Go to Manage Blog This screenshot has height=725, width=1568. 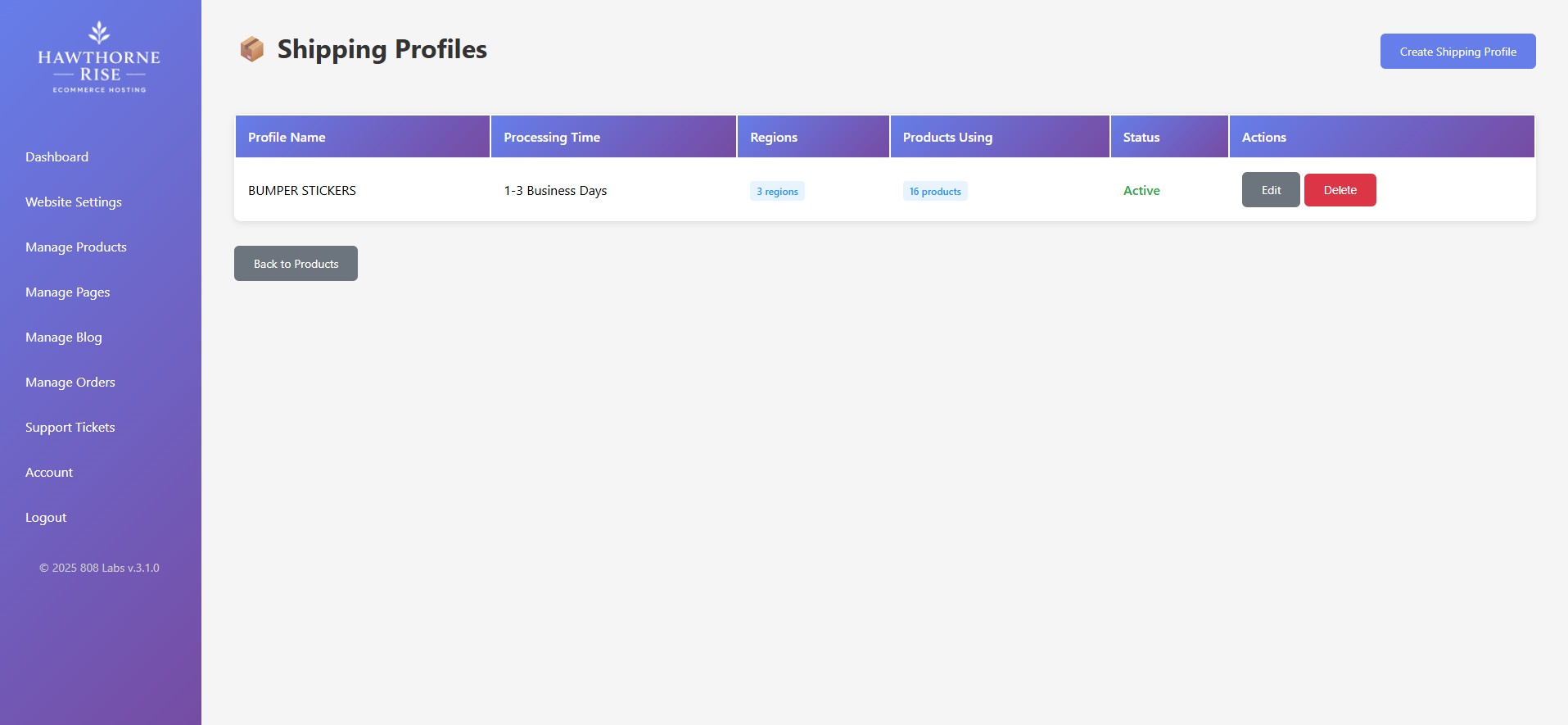(x=63, y=337)
